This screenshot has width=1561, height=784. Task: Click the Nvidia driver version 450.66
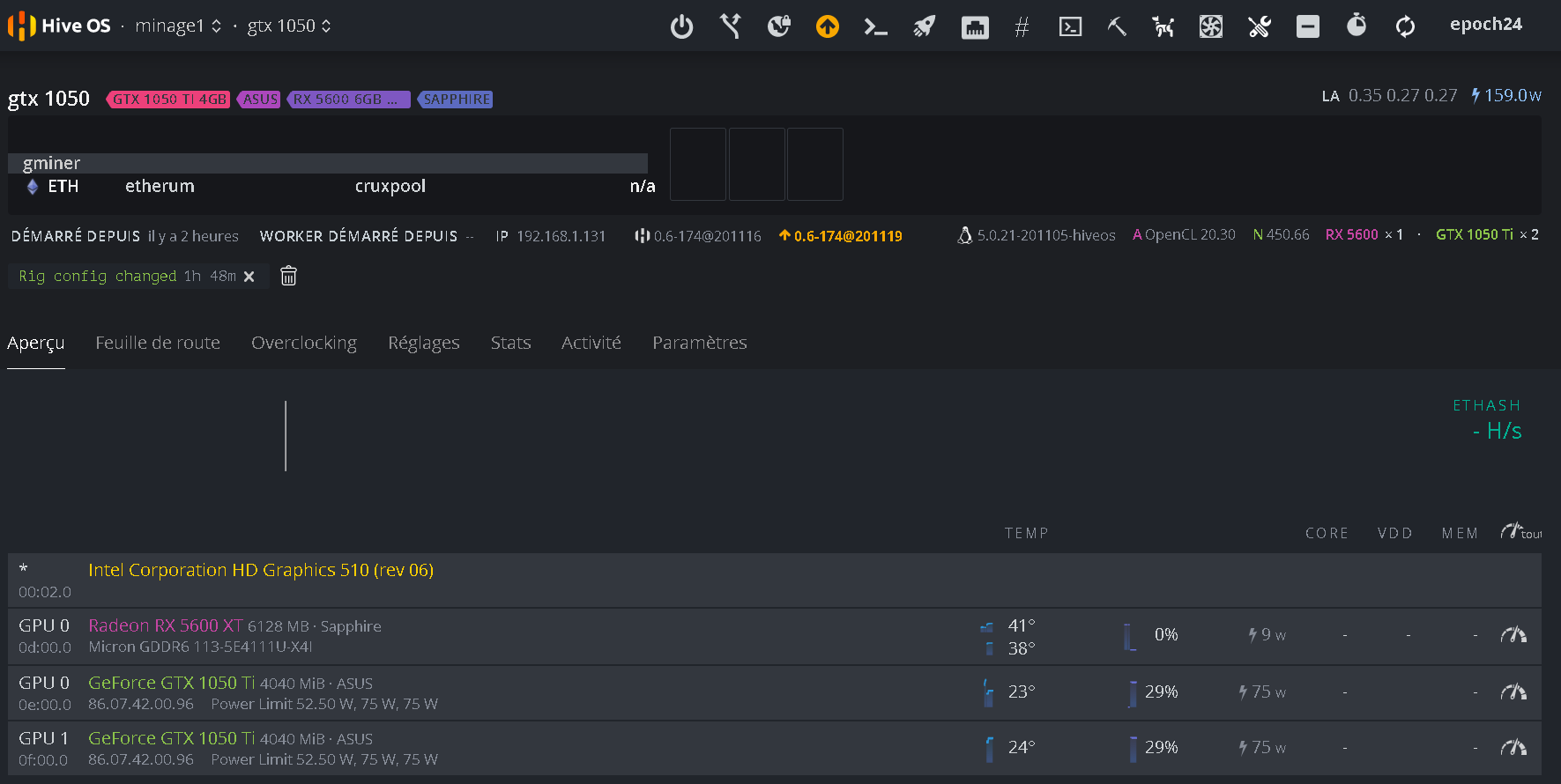1281,234
